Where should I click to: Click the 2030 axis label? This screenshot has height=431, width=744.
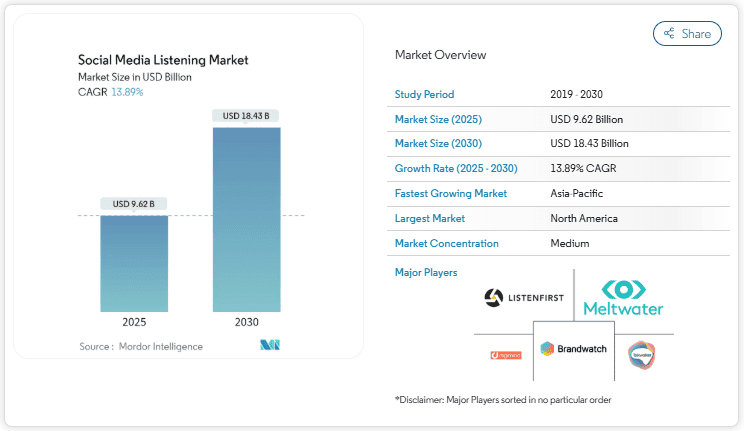pyautogui.click(x=247, y=322)
